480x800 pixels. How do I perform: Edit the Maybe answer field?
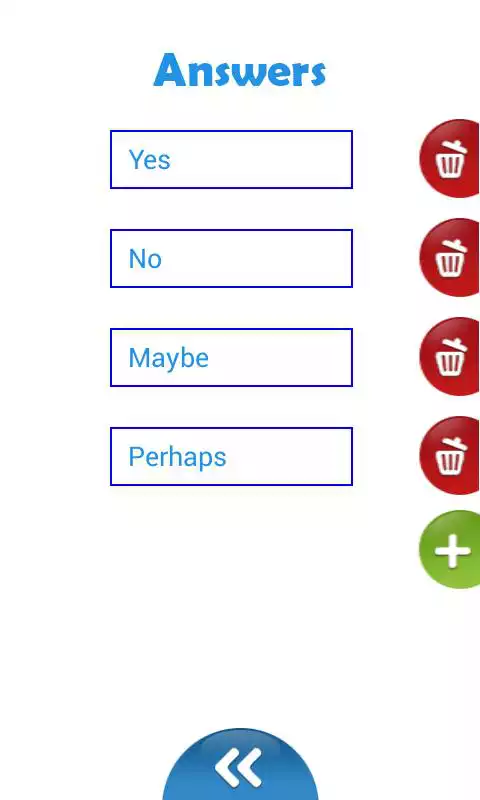tap(231, 358)
